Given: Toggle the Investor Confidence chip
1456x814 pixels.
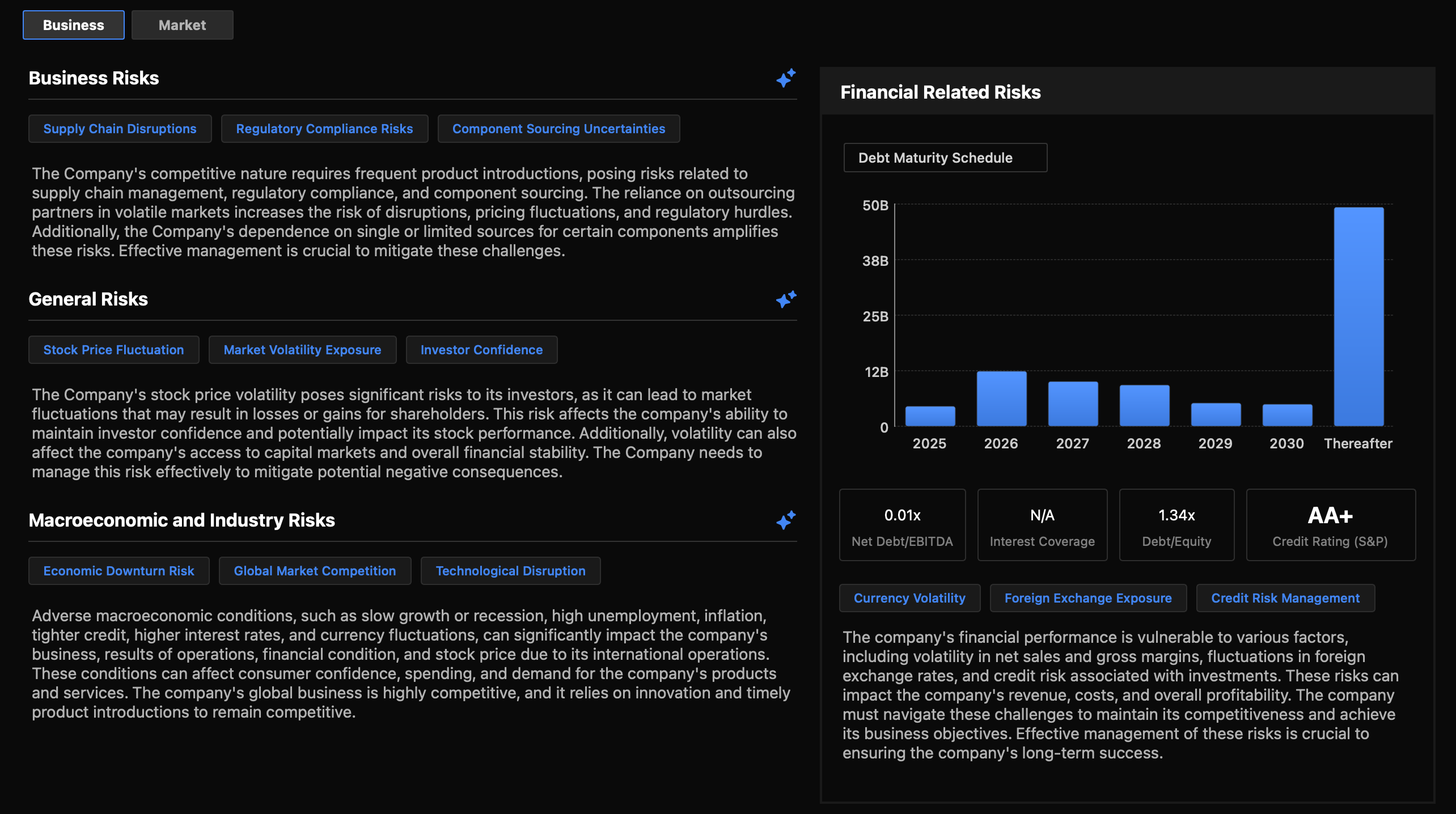Looking at the screenshot, I should pyautogui.click(x=481, y=350).
